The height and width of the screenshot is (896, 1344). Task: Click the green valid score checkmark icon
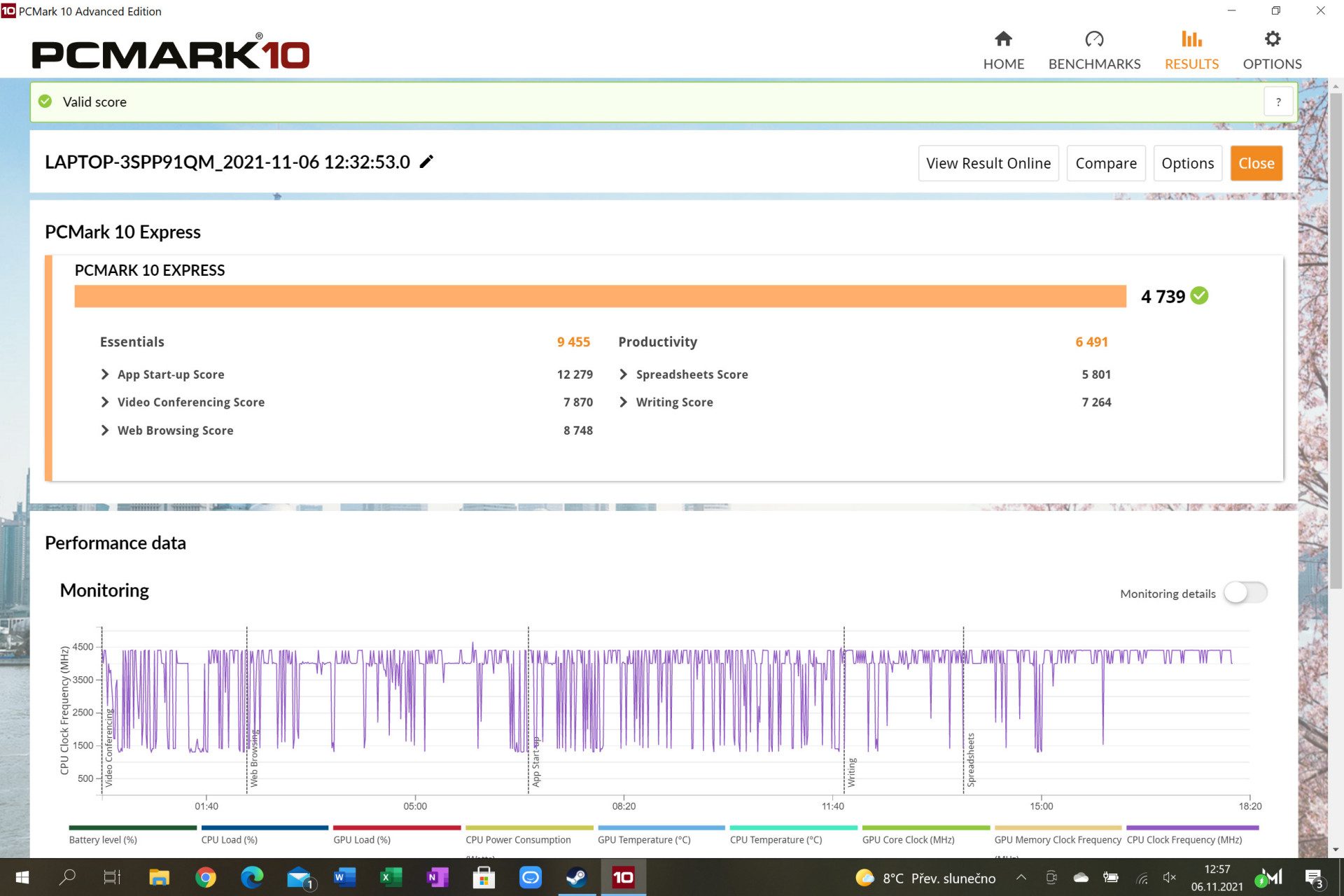click(x=45, y=101)
